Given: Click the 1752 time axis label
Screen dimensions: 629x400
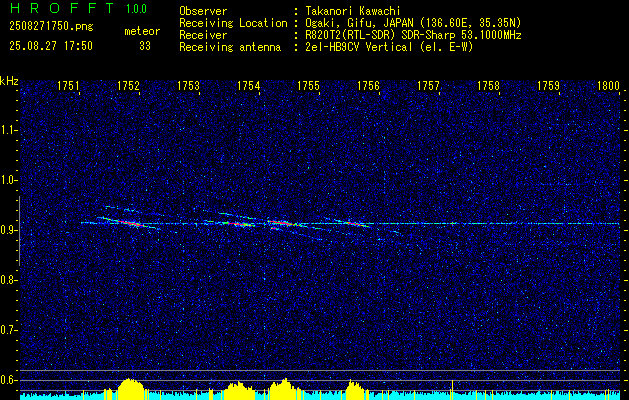Looking at the screenshot, I should pyautogui.click(x=128, y=85).
